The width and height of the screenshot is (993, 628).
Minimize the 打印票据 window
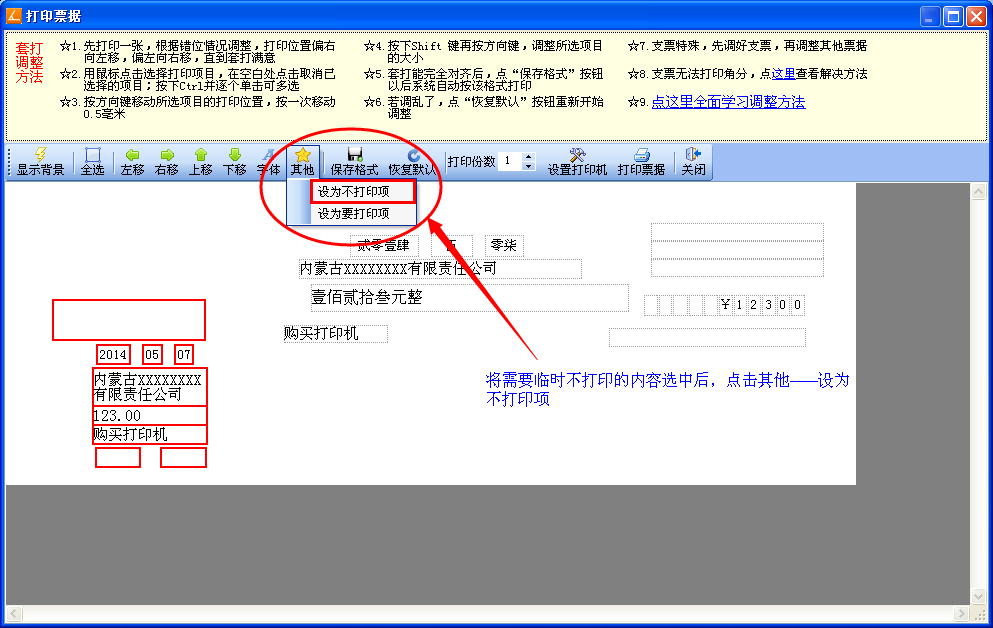point(929,17)
